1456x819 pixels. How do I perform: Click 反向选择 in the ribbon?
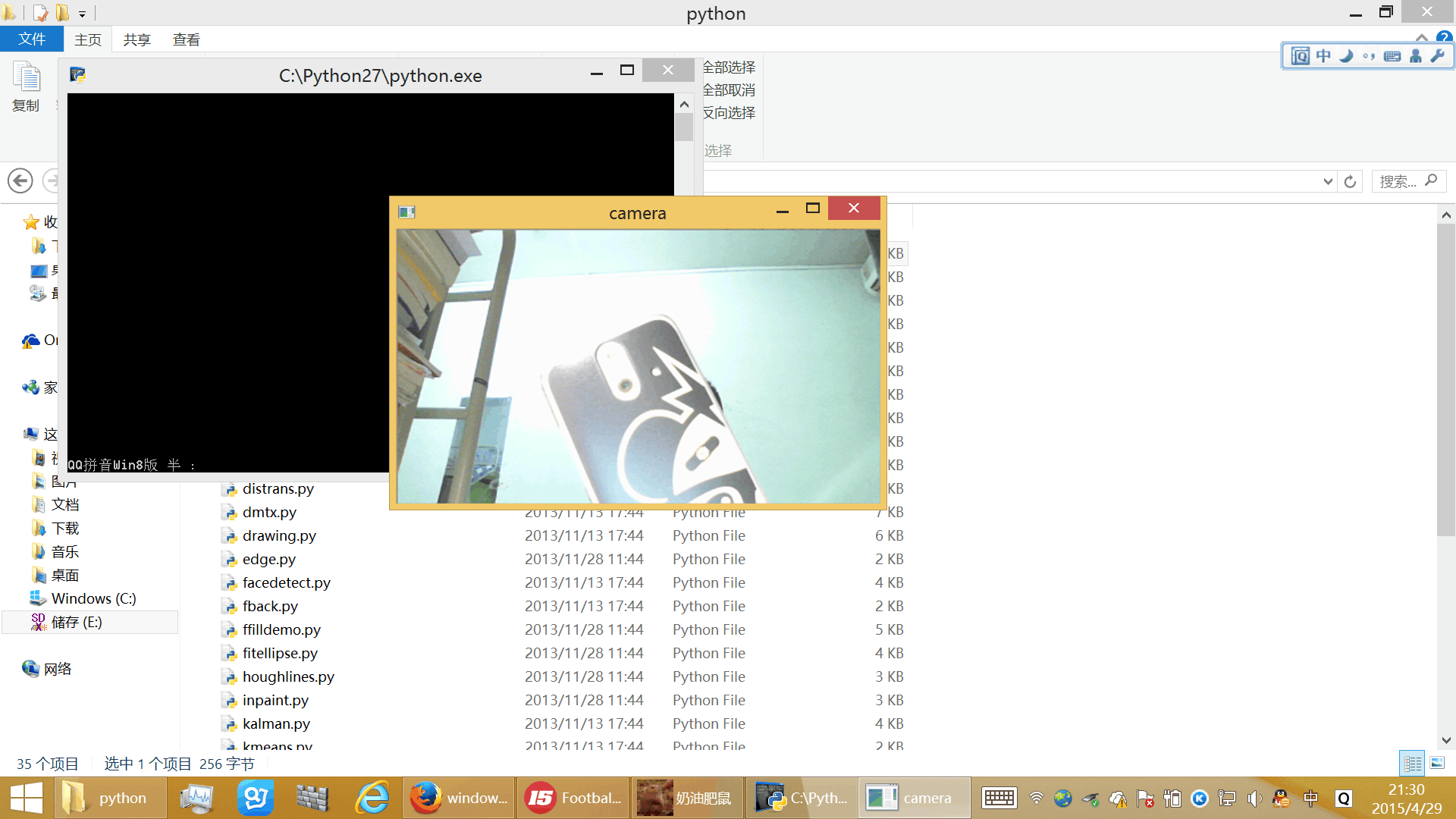[x=729, y=113]
